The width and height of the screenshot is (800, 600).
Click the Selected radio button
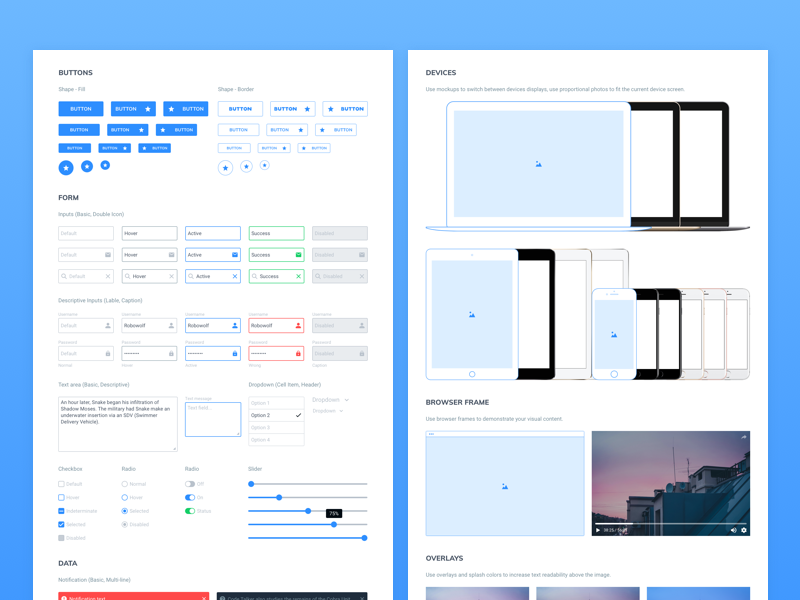124,511
